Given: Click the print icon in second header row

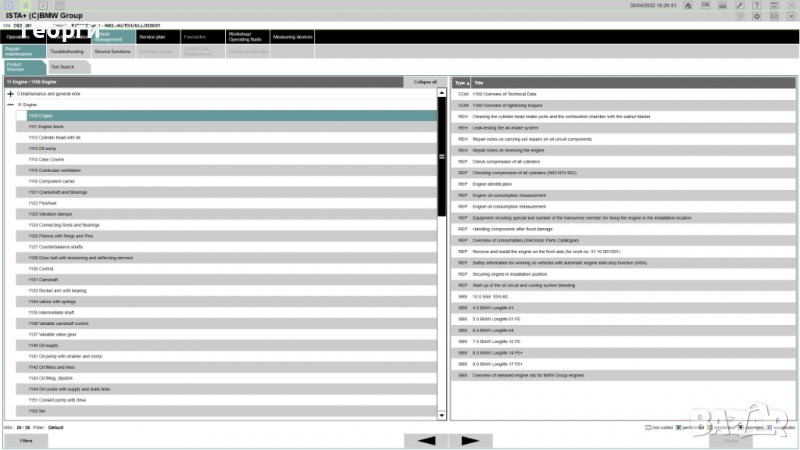Looking at the screenshot, I should tap(774, 16).
